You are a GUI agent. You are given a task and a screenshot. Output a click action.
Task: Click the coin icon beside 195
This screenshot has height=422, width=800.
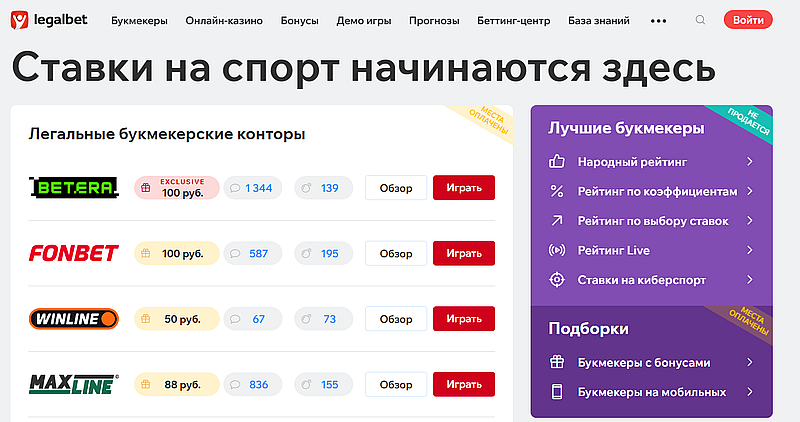pos(306,253)
